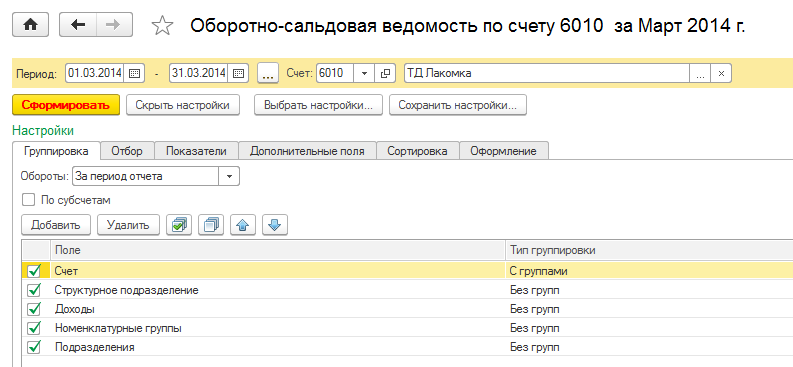Open the Обороты period dropdown
Image resolution: width=793 pixels, height=367 pixels.
point(229,176)
